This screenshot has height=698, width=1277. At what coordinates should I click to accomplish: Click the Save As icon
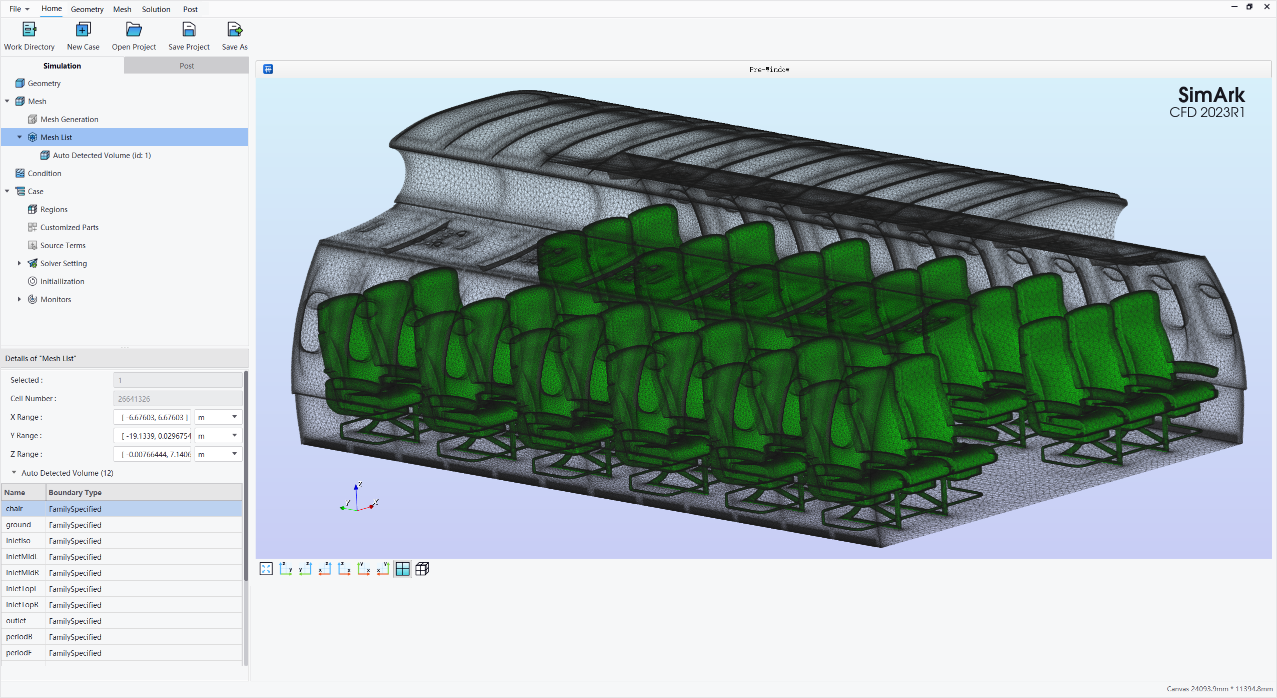pyautogui.click(x=235, y=29)
